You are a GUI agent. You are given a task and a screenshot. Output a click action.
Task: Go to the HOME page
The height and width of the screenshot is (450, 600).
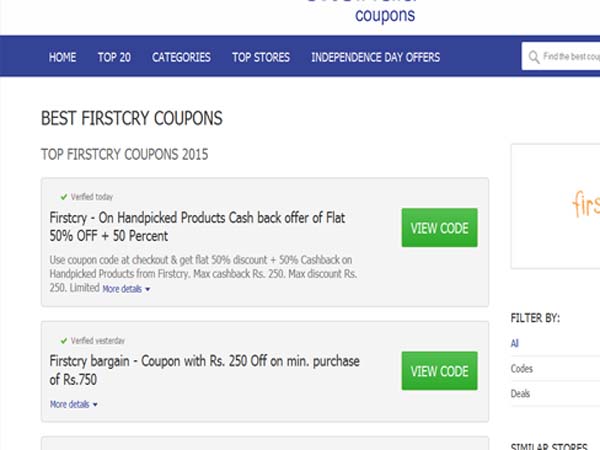pyautogui.click(x=62, y=57)
